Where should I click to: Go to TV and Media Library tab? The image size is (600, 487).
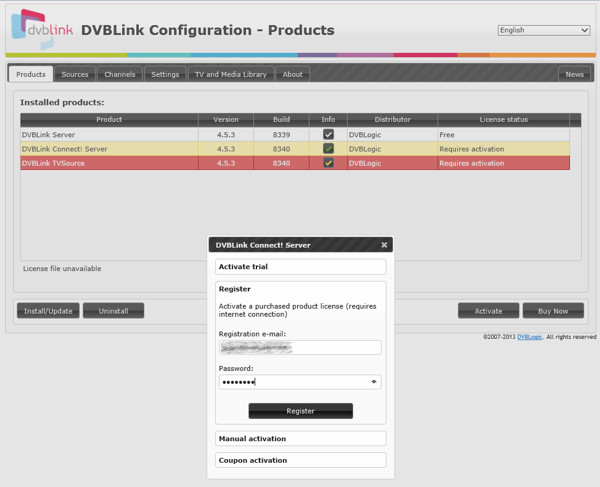click(231, 74)
